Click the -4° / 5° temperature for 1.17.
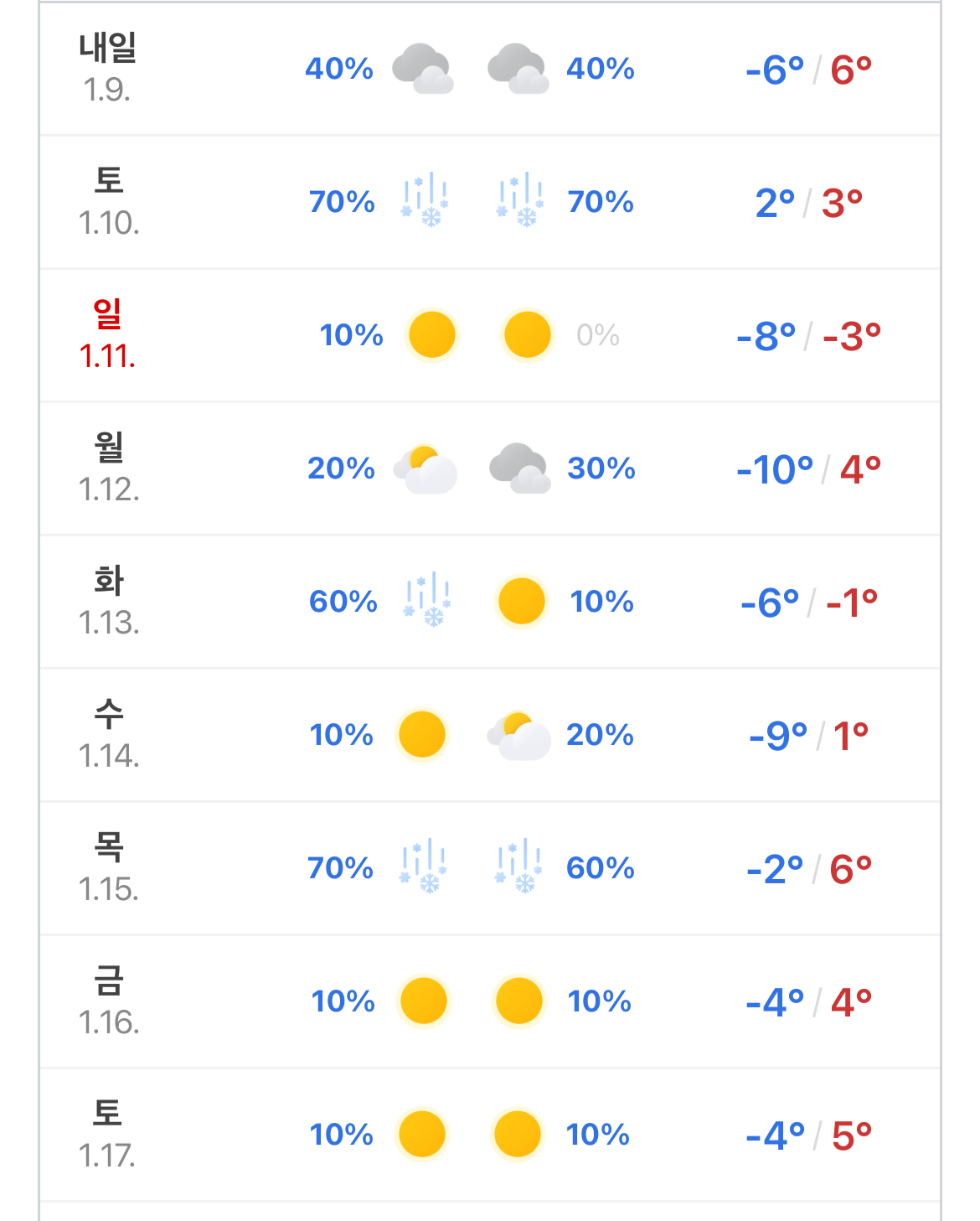The height and width of the screenshot is (1221, 980). pos(808,1136)
